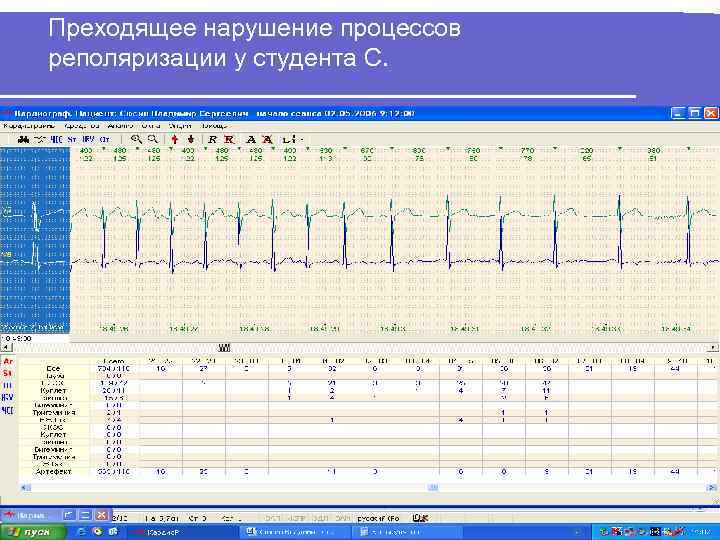Click the ECG scroll left arrow

pos(6,348)
